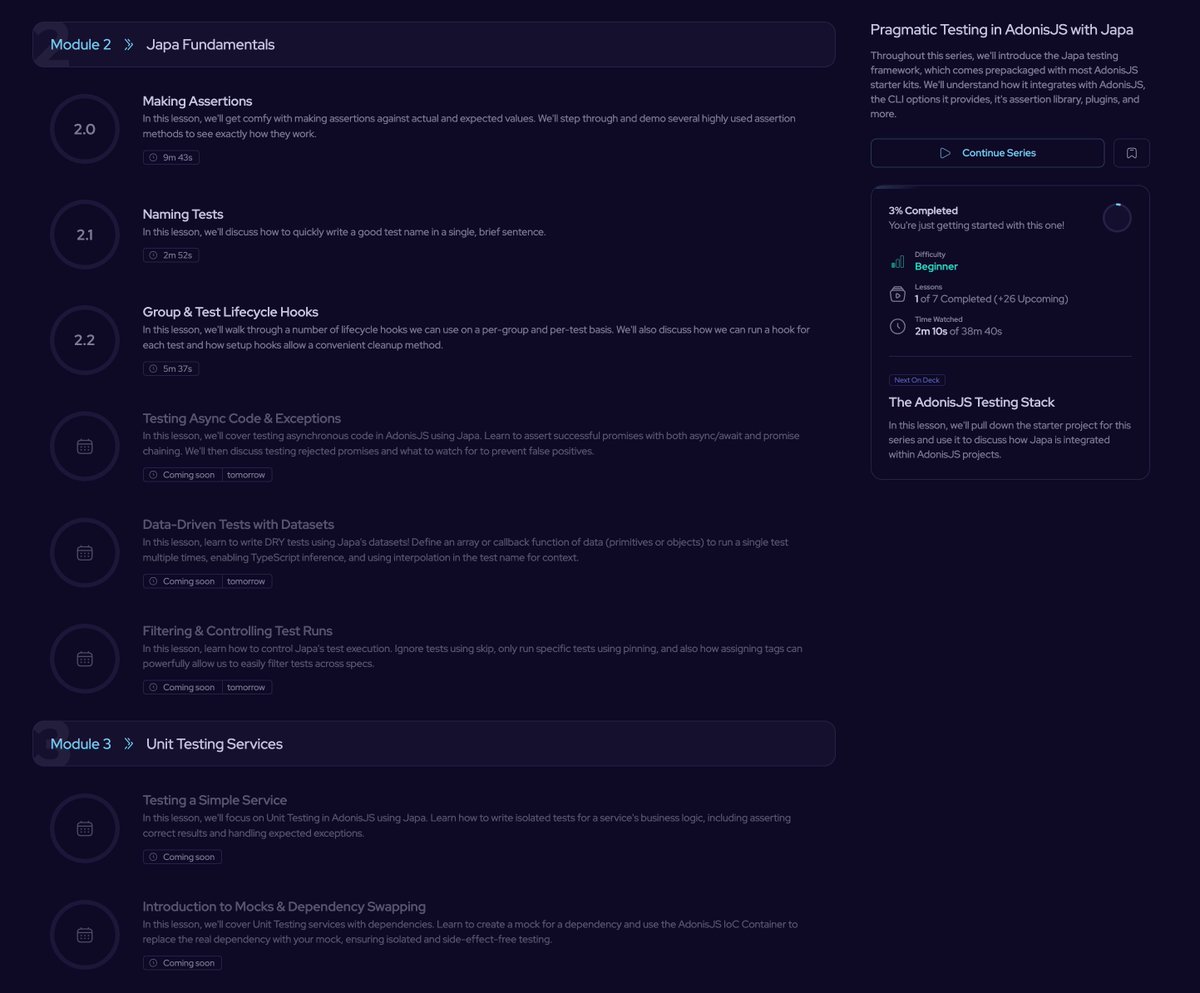The height and width of the screenshot is (993, 1200).
Task: Click the Beginner difficulty value
Action: tap(936, 267)
